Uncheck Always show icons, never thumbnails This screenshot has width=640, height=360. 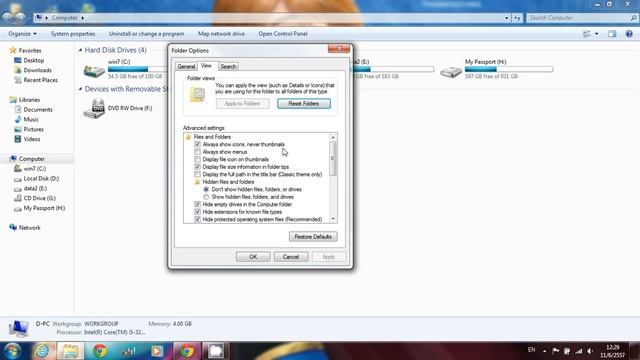tap(198, 144)
